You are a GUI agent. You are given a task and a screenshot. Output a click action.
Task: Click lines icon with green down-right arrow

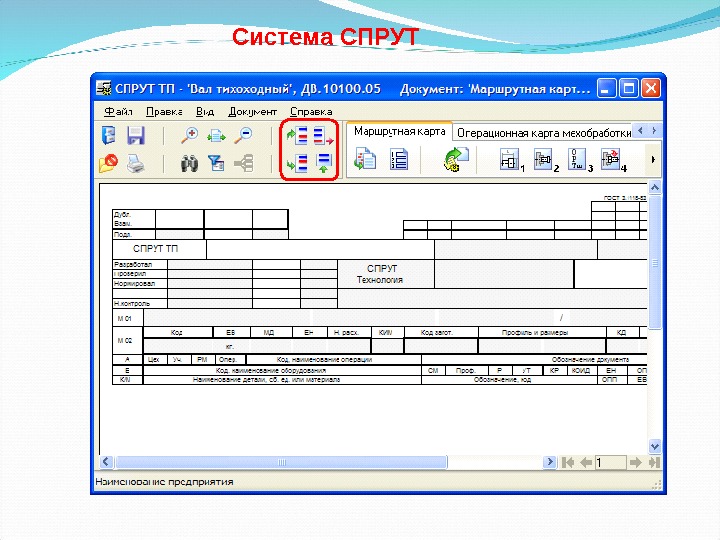(x=297, y=163)
